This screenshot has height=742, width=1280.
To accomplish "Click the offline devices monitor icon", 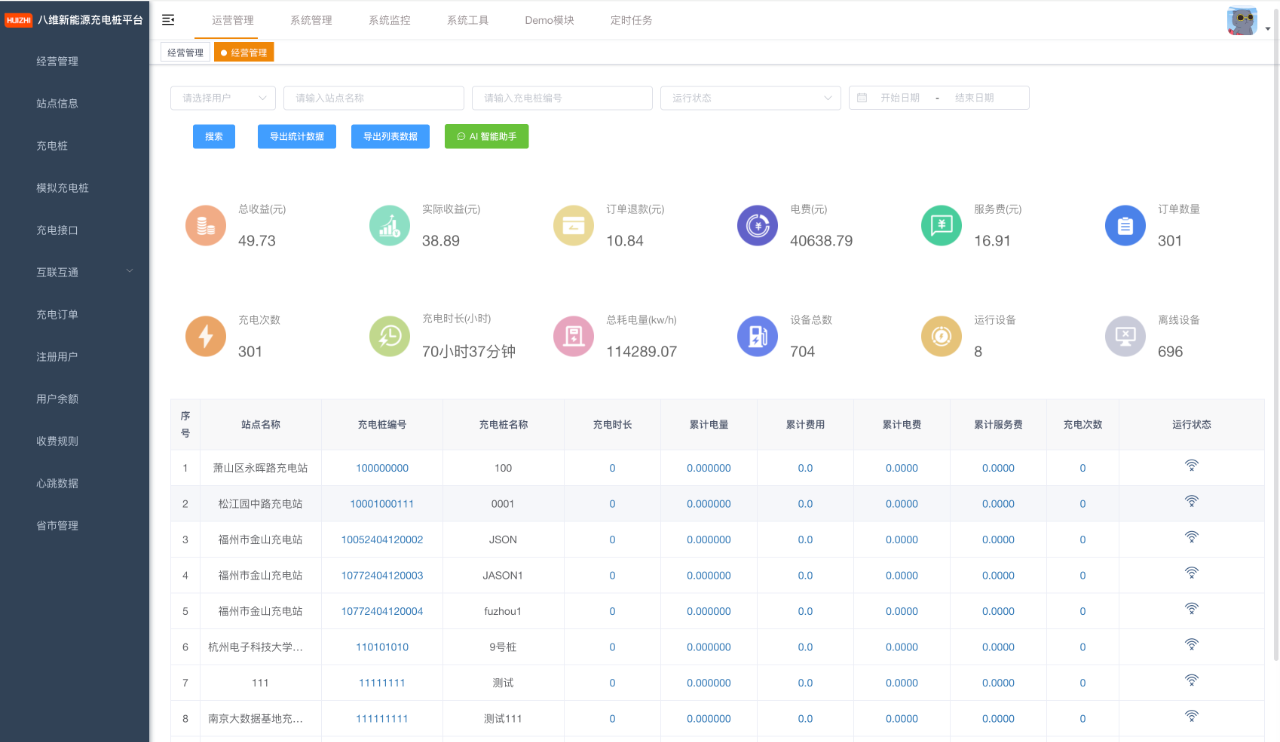I will [x=1125, y=337].
